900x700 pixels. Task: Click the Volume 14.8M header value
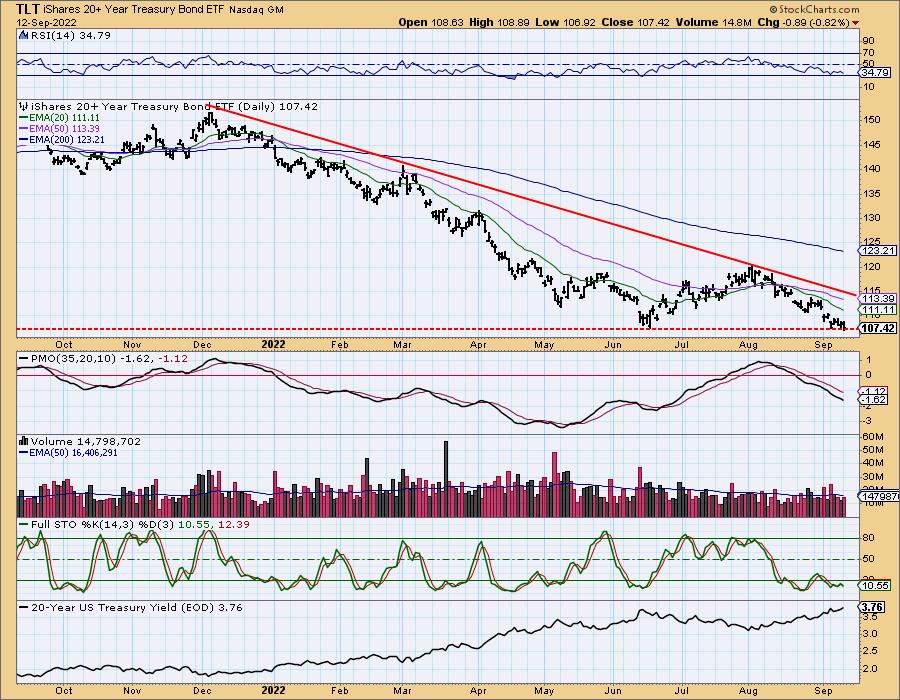coord(713,22)
